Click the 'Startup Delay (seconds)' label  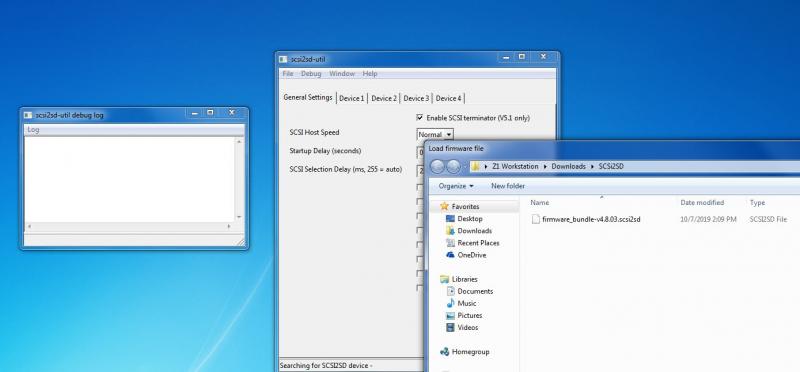pyautogui.click(x=325, y=151)
